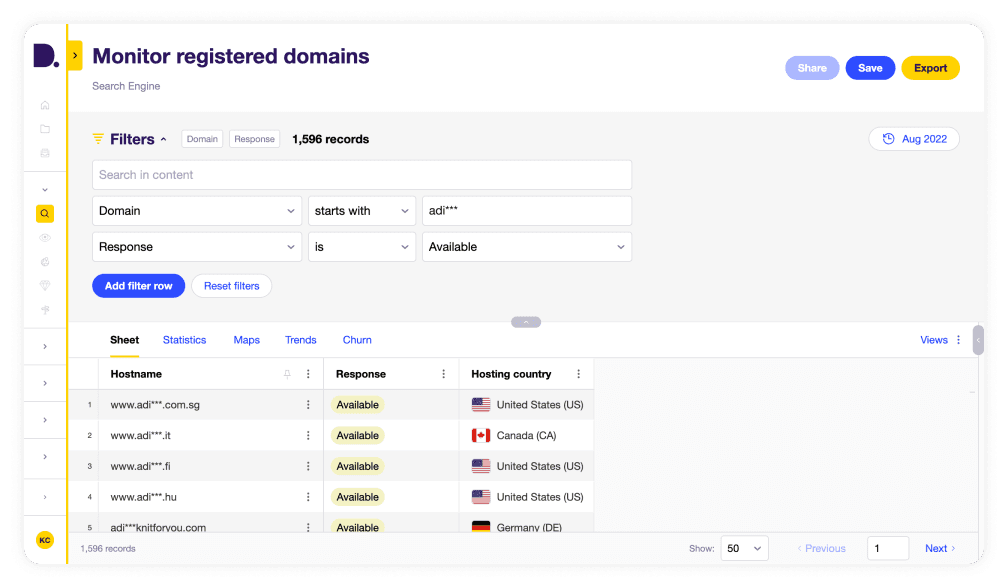Open row menu for www.adi***.hu

(x=308, y=497)
